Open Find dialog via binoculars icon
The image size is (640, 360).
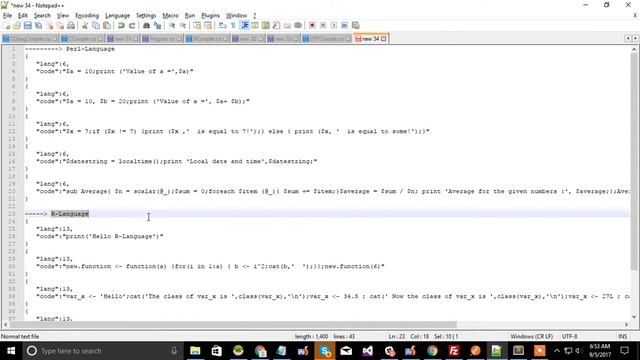[146, 26]
